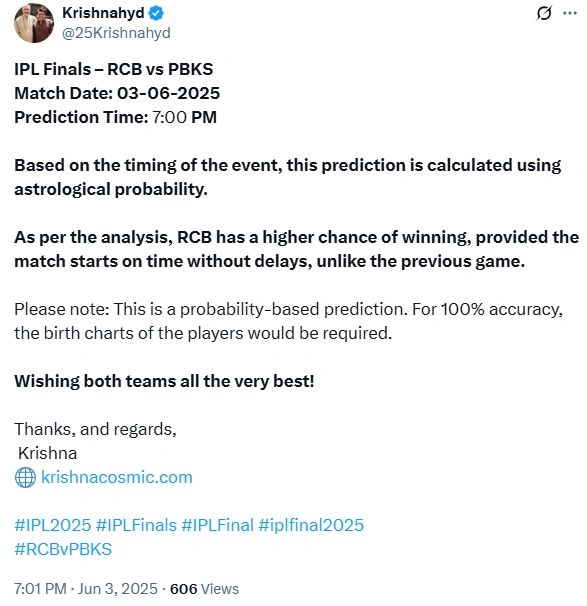587x606 pixels.
Task: Click the 7:01 PM timestamp
Action: tap(41, 589)
